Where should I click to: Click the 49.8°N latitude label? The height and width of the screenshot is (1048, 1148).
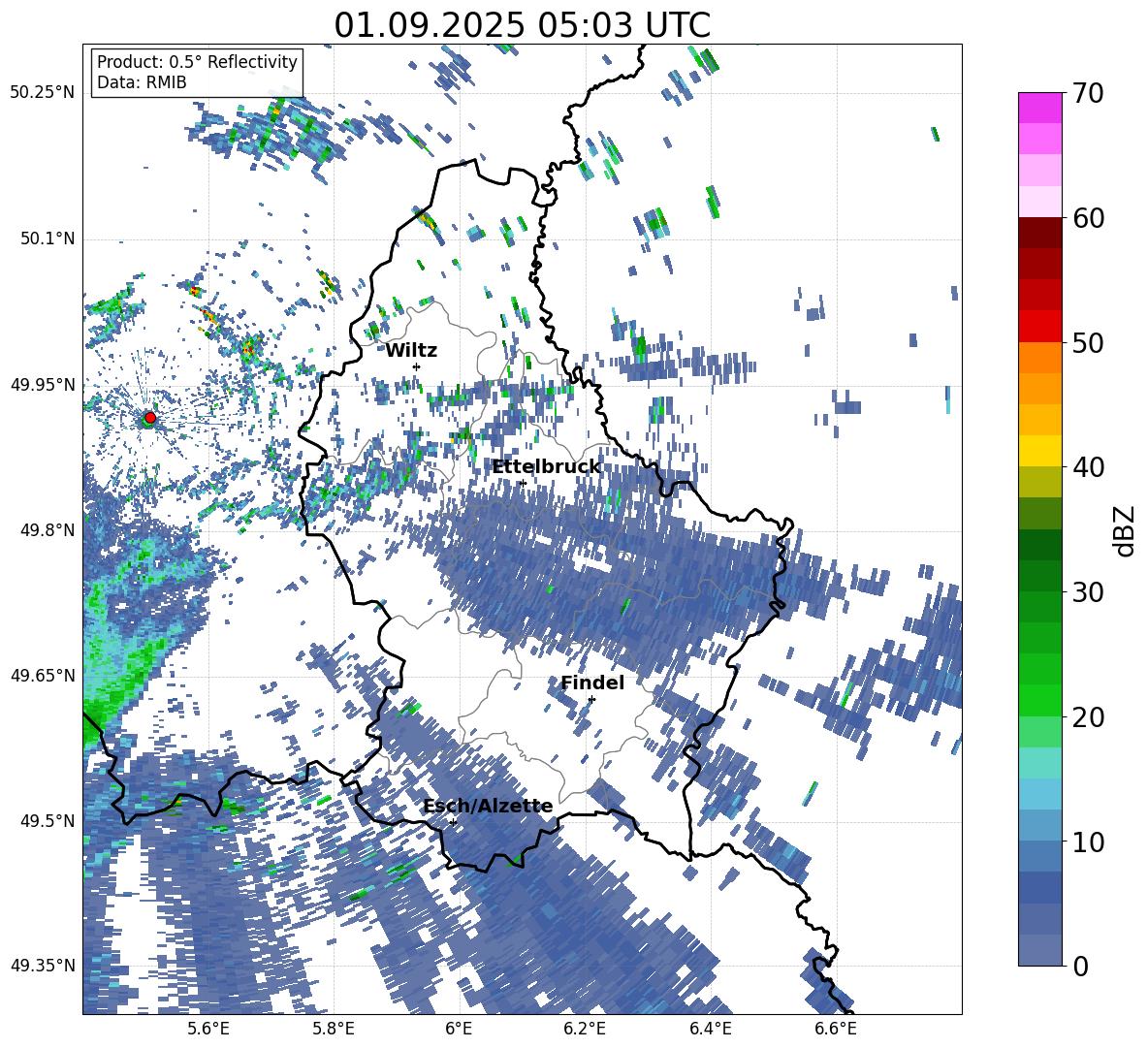[48, 530]
